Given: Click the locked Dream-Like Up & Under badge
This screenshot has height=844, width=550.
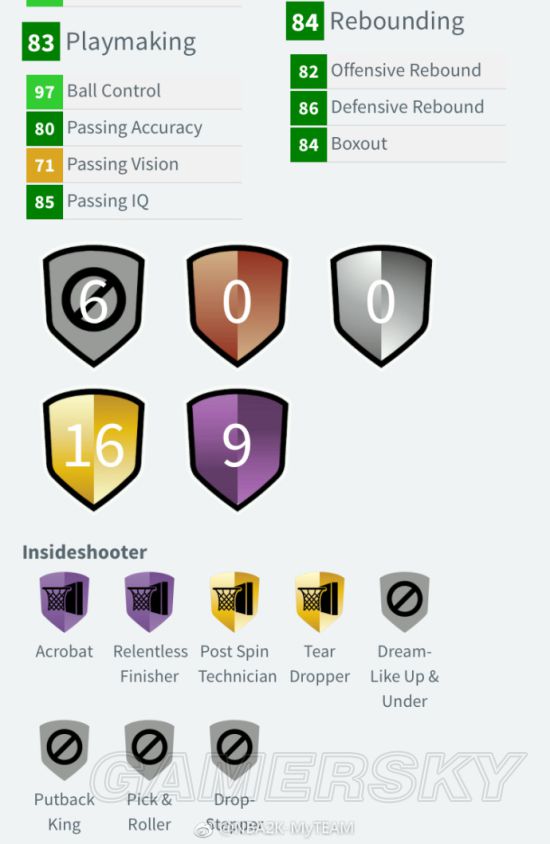Looking at the screenshot, I should click(x=404, y=601).
